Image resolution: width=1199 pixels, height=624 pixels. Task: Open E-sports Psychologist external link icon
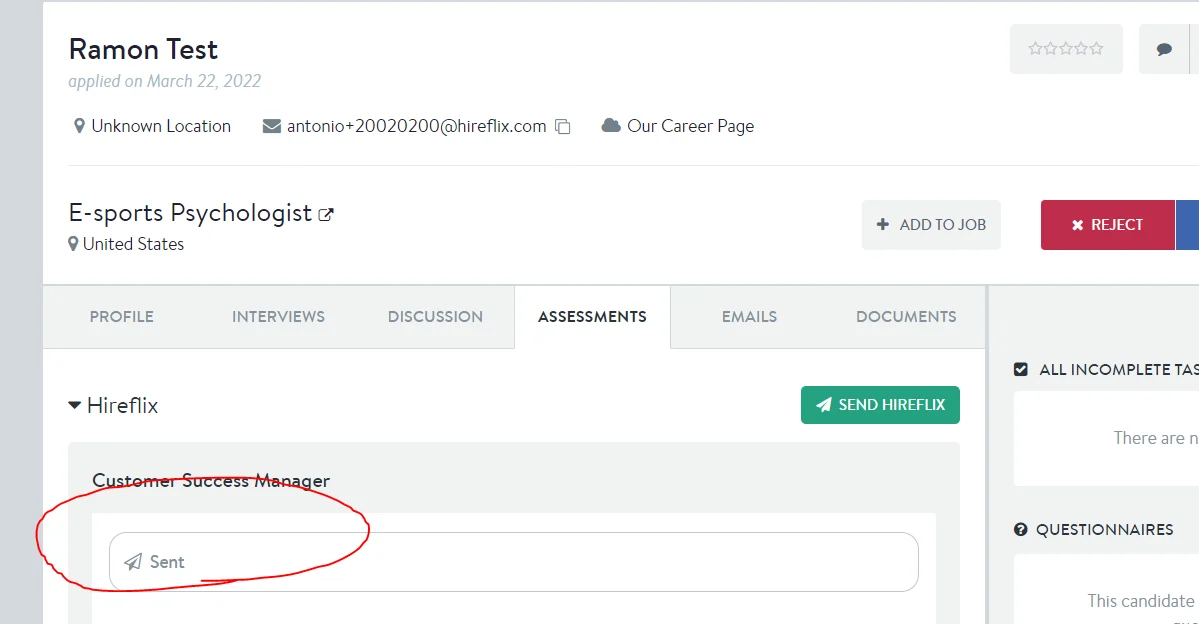pos(326,215)
